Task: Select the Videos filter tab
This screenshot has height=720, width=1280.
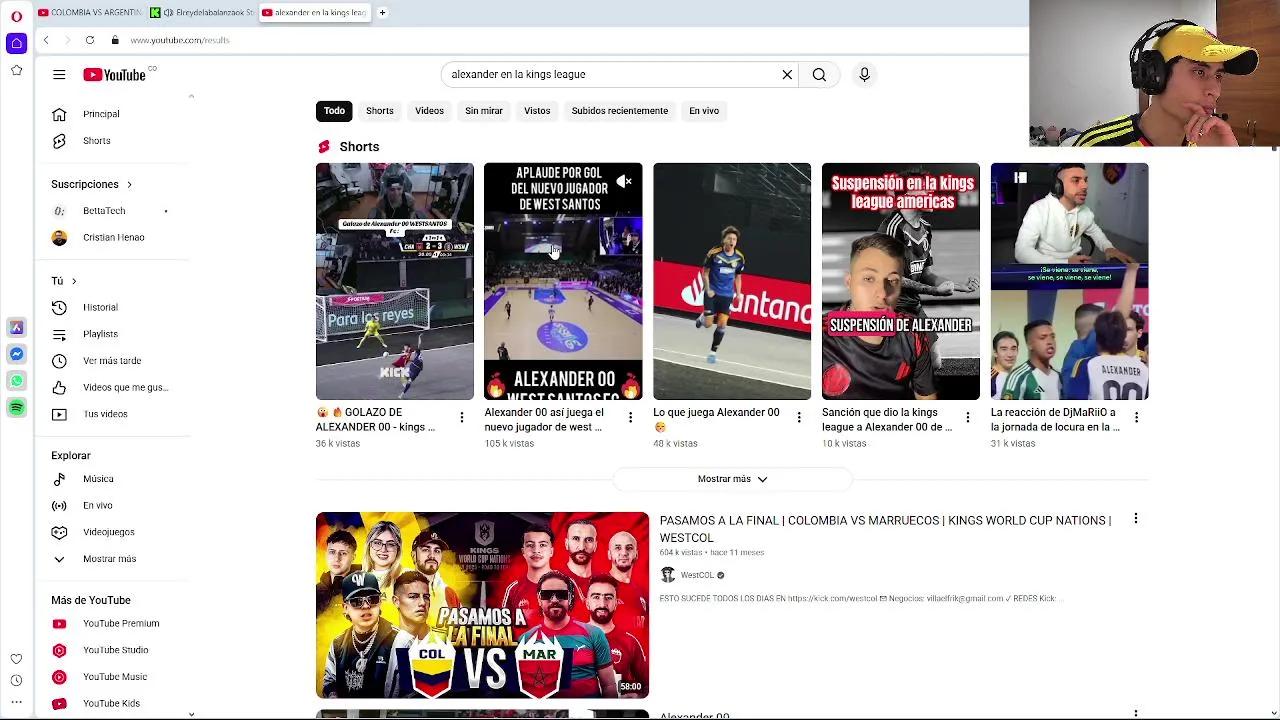Action: 429,111
